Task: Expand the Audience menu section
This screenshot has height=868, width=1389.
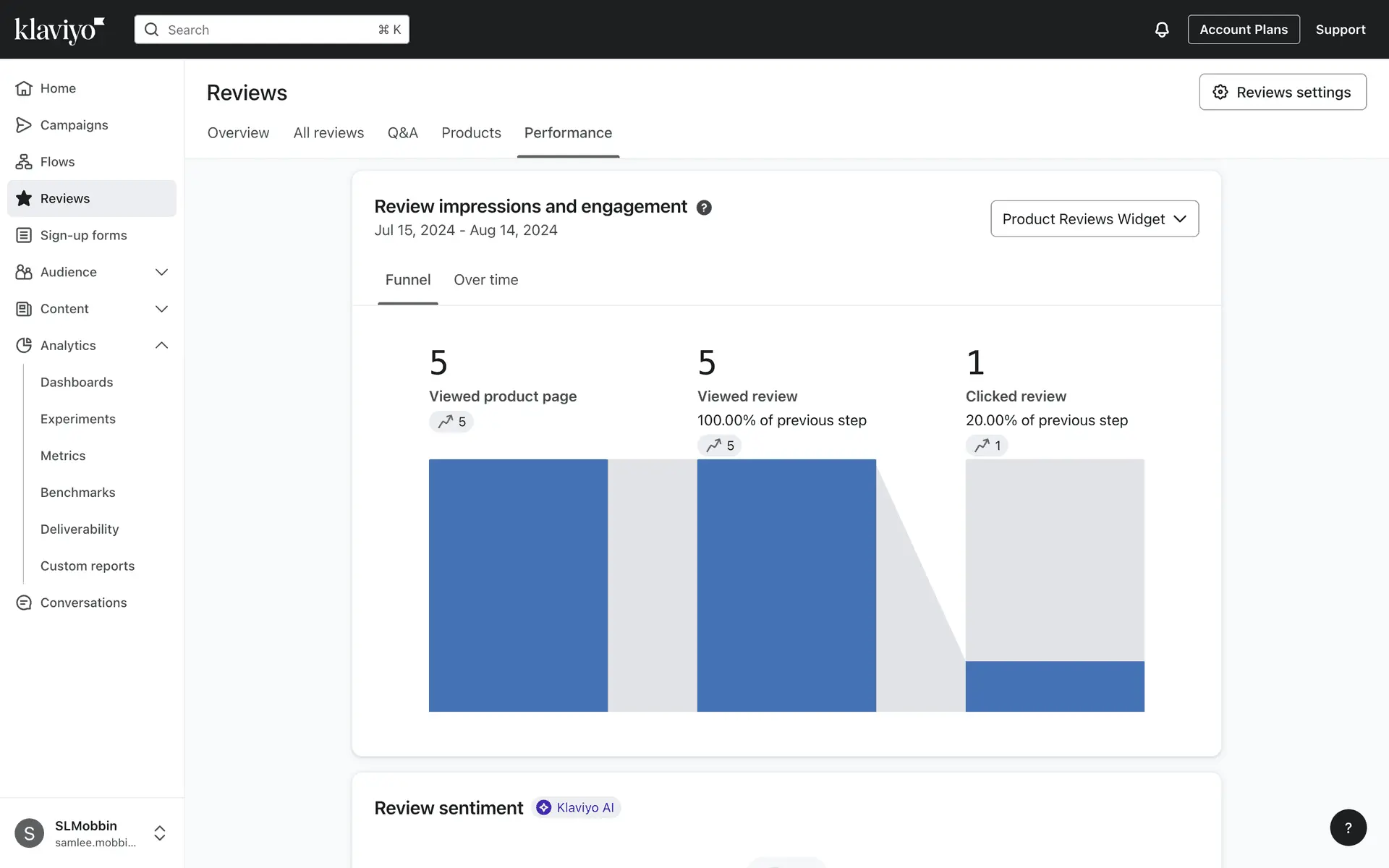Action: click(x=161, y=272)
